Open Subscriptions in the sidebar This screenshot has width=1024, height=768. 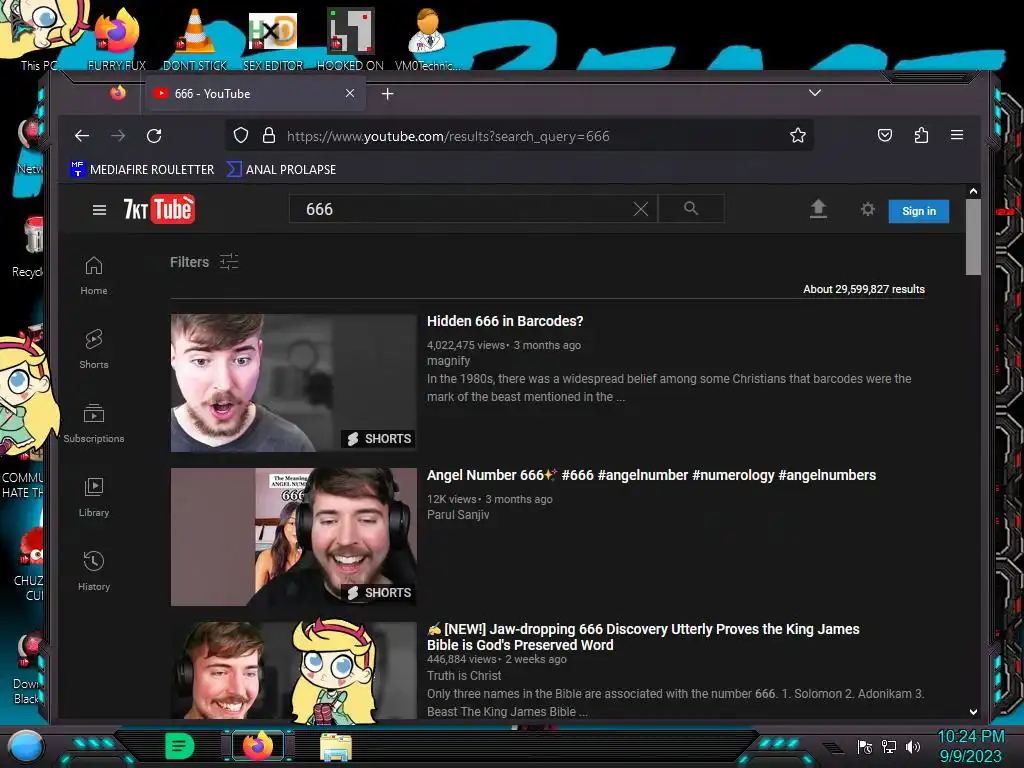(x=93, y=423)
